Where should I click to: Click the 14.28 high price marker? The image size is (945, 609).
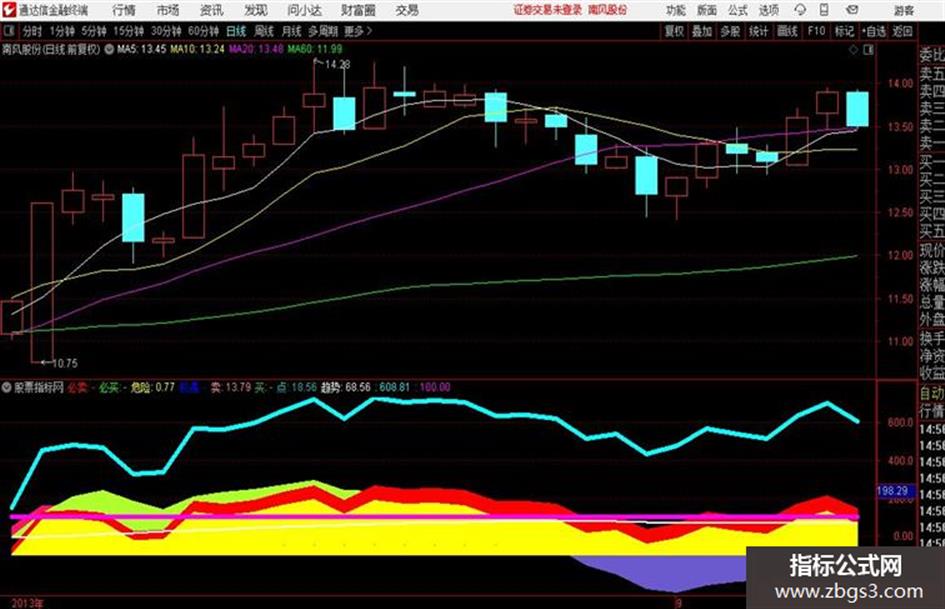[338, 64]
